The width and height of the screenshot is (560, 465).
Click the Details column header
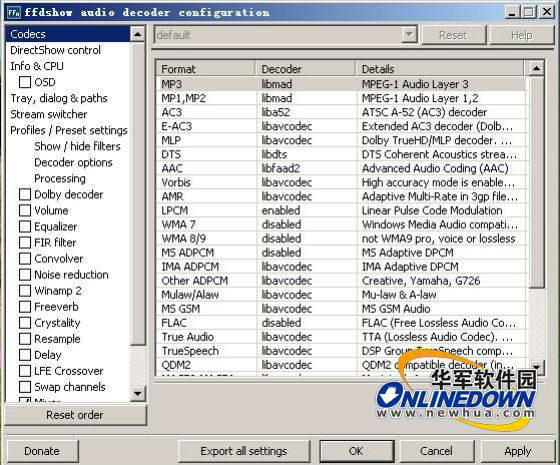point(440,69)
